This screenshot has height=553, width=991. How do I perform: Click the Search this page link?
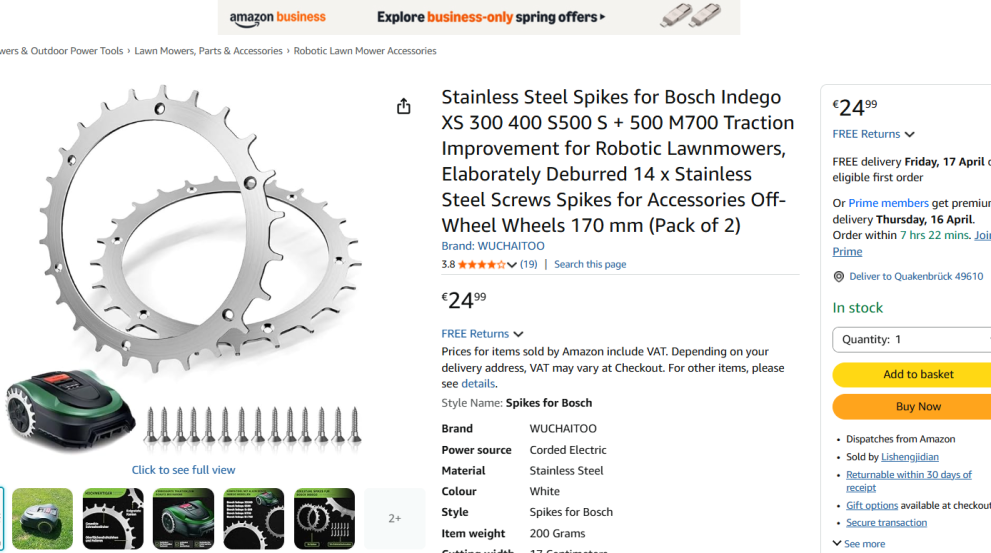pos(590,265)
